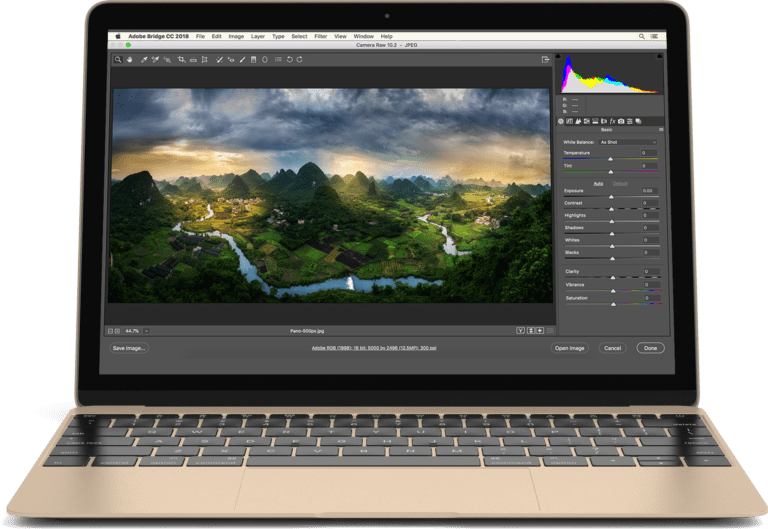Open the Effects fx panel tab
This screenshot has height=529, width=768.
[x=612, y=121]
